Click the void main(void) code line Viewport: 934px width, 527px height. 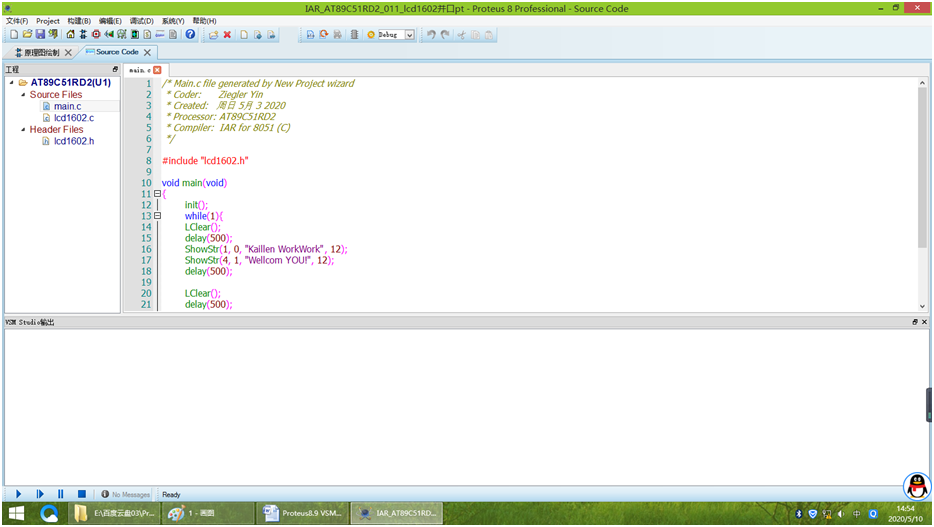194,183
